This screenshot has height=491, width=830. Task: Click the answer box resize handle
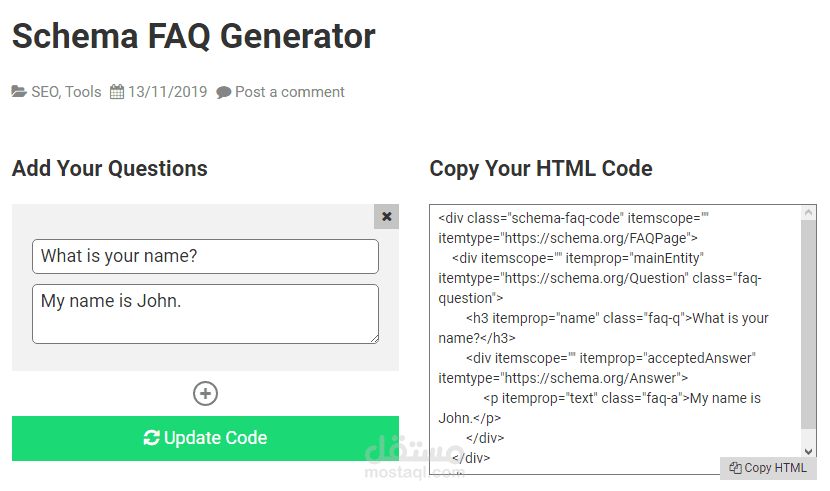click(x=374, y=339)
